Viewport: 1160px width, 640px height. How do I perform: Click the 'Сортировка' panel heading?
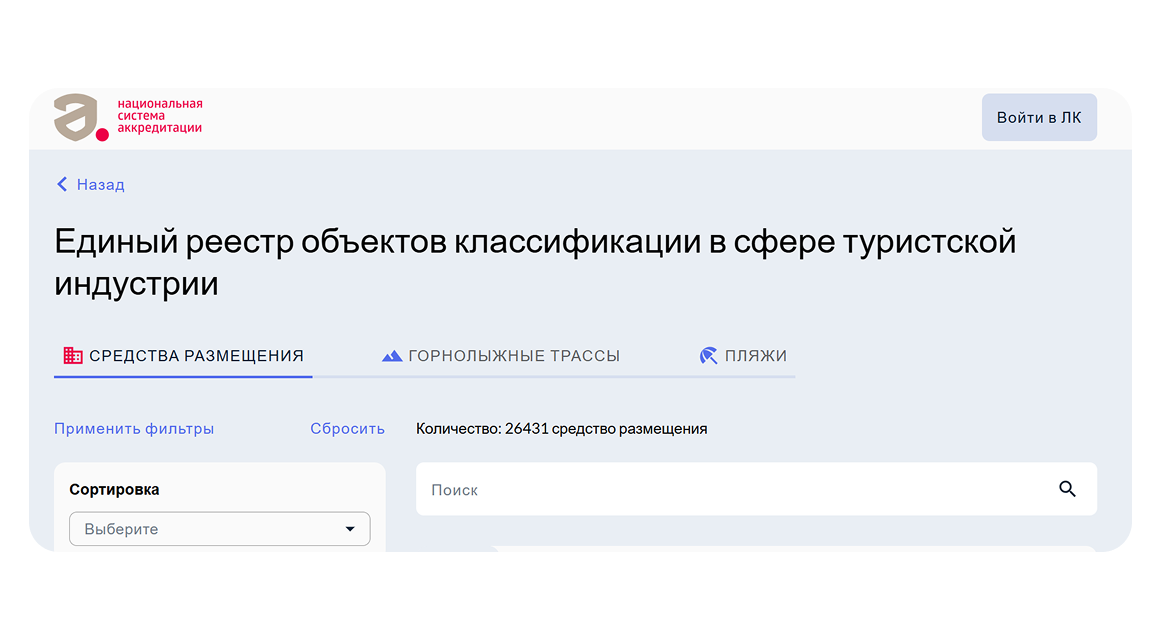click(114, 490)
